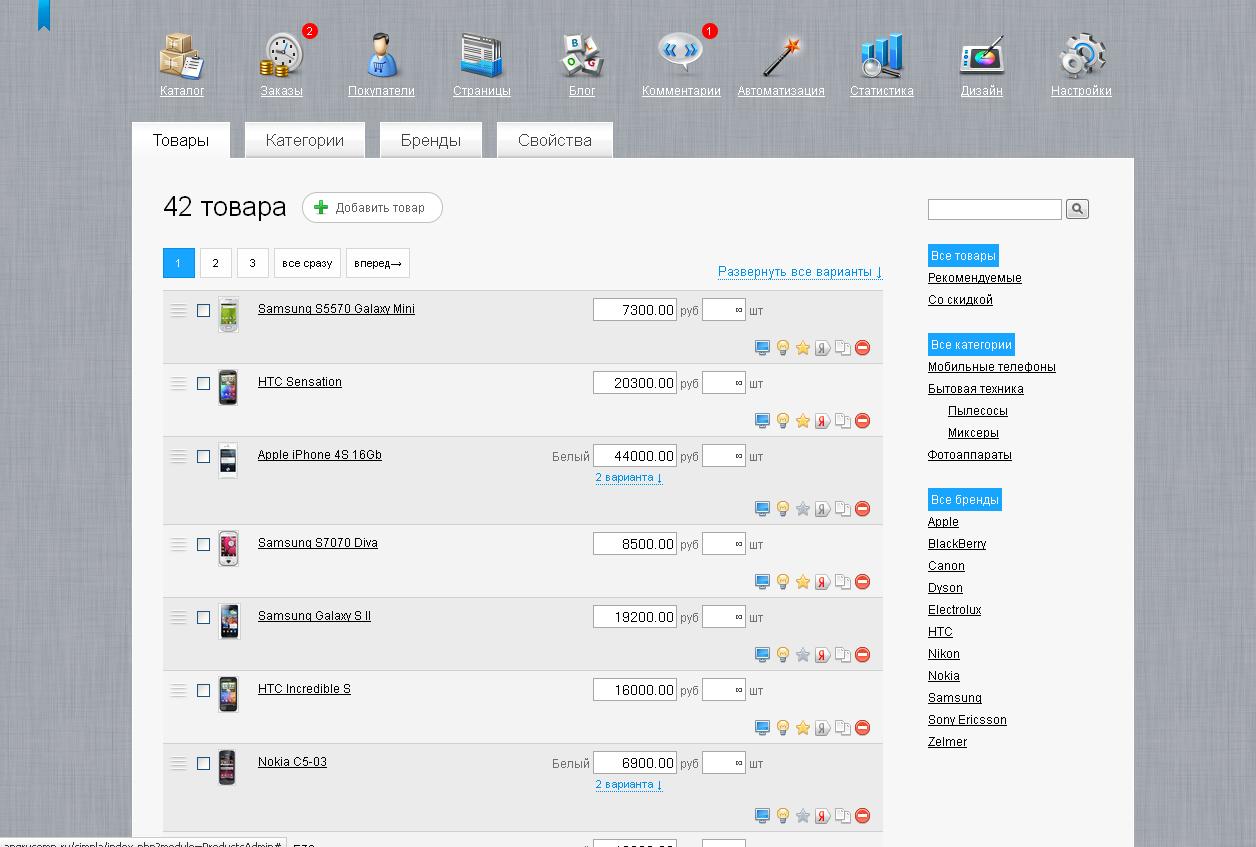Switch to the Бренды tab
Image resolution: width=1256 pixels, height=847 pixels.
tap(431, 141)
